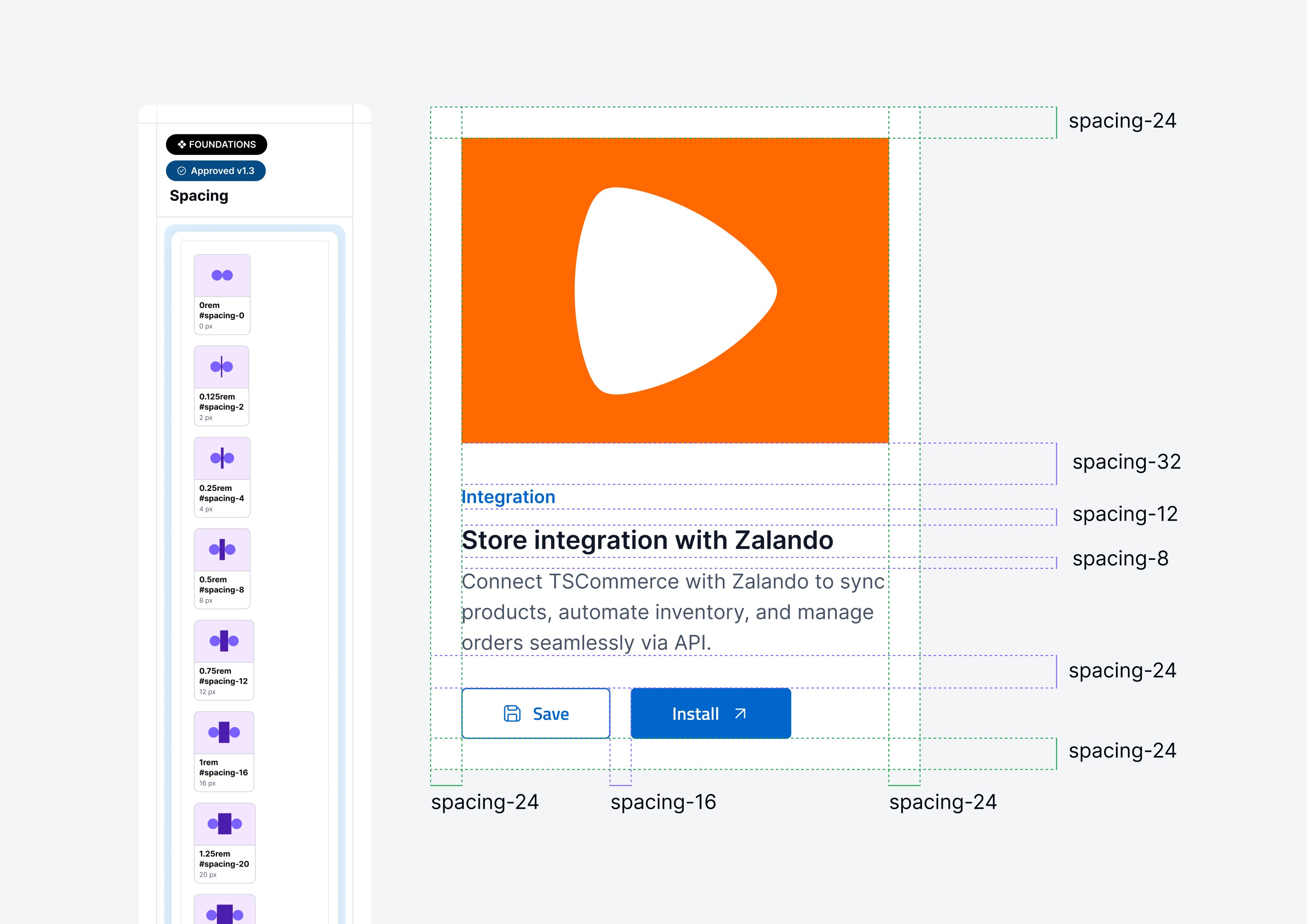Click the 1.25rem label text
Image resolution: width=1307 pixels, height=924 pixels.
tap(214, 853)
